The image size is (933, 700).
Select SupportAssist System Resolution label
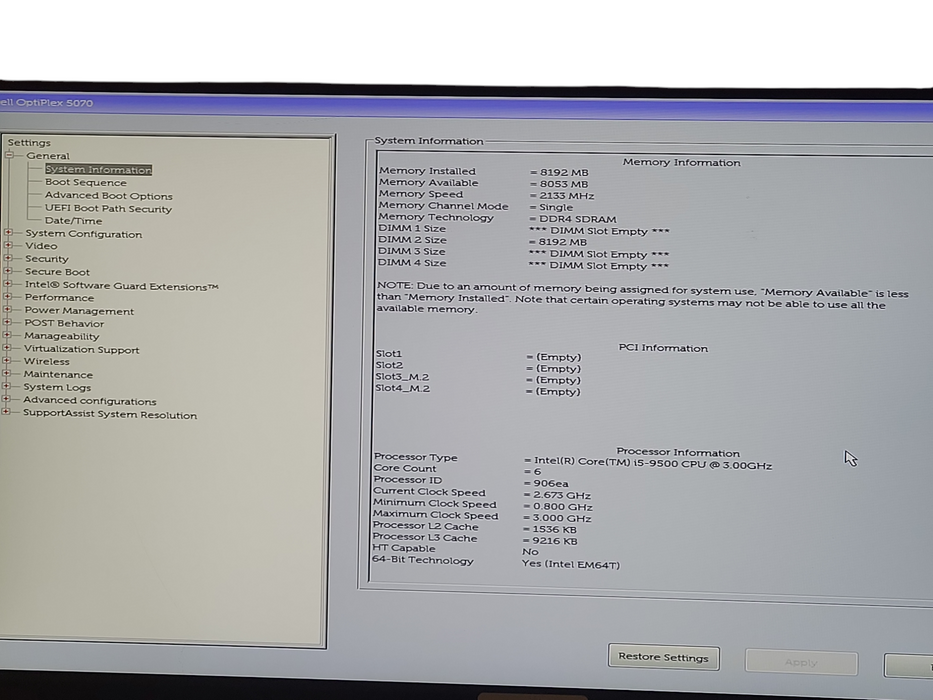pos(110,414)
